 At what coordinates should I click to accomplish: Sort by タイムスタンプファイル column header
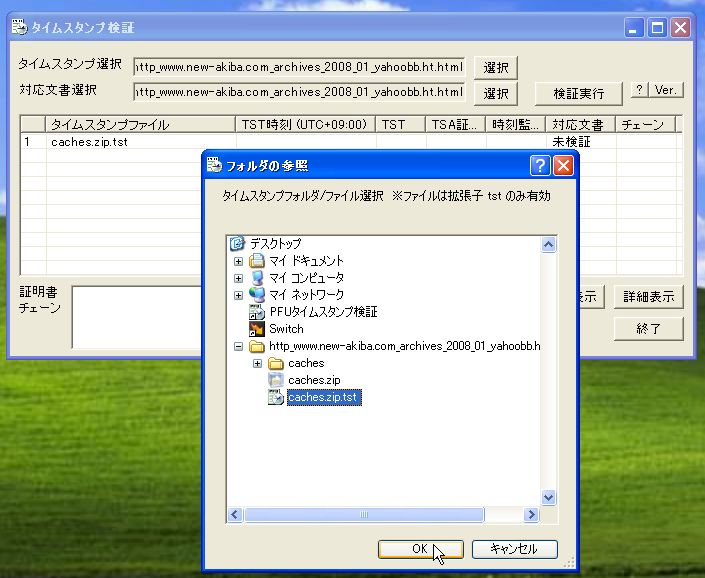tap(140, 124)
